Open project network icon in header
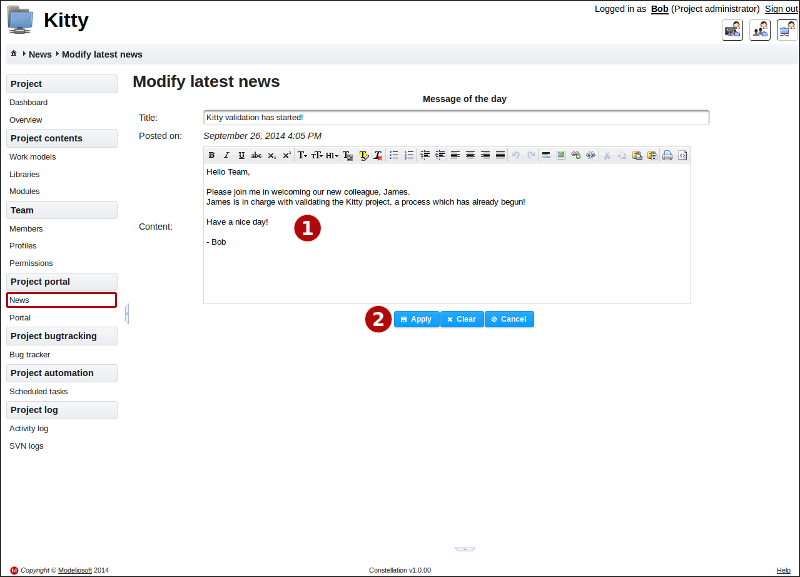This screenshot has width=800, height=577. pyautogui.click(x=787, y=30)
